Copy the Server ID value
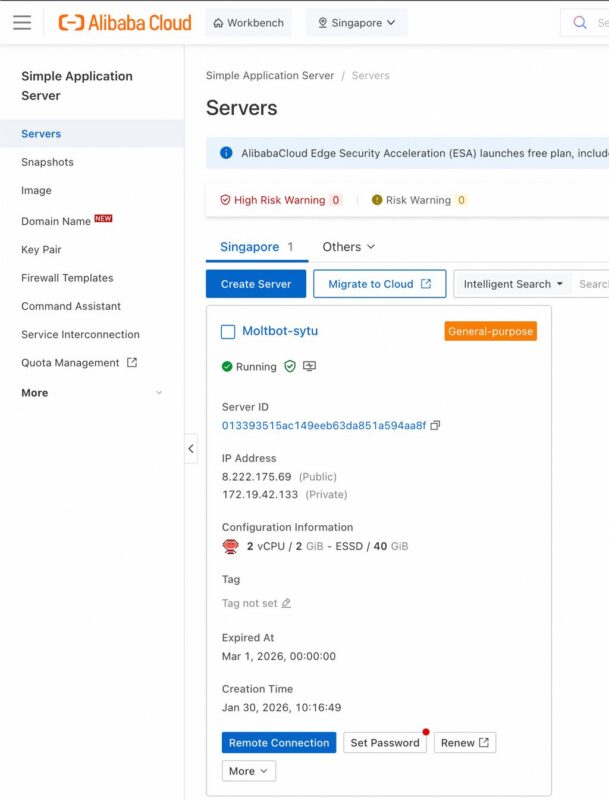609x800 pixels. (435, 425)
